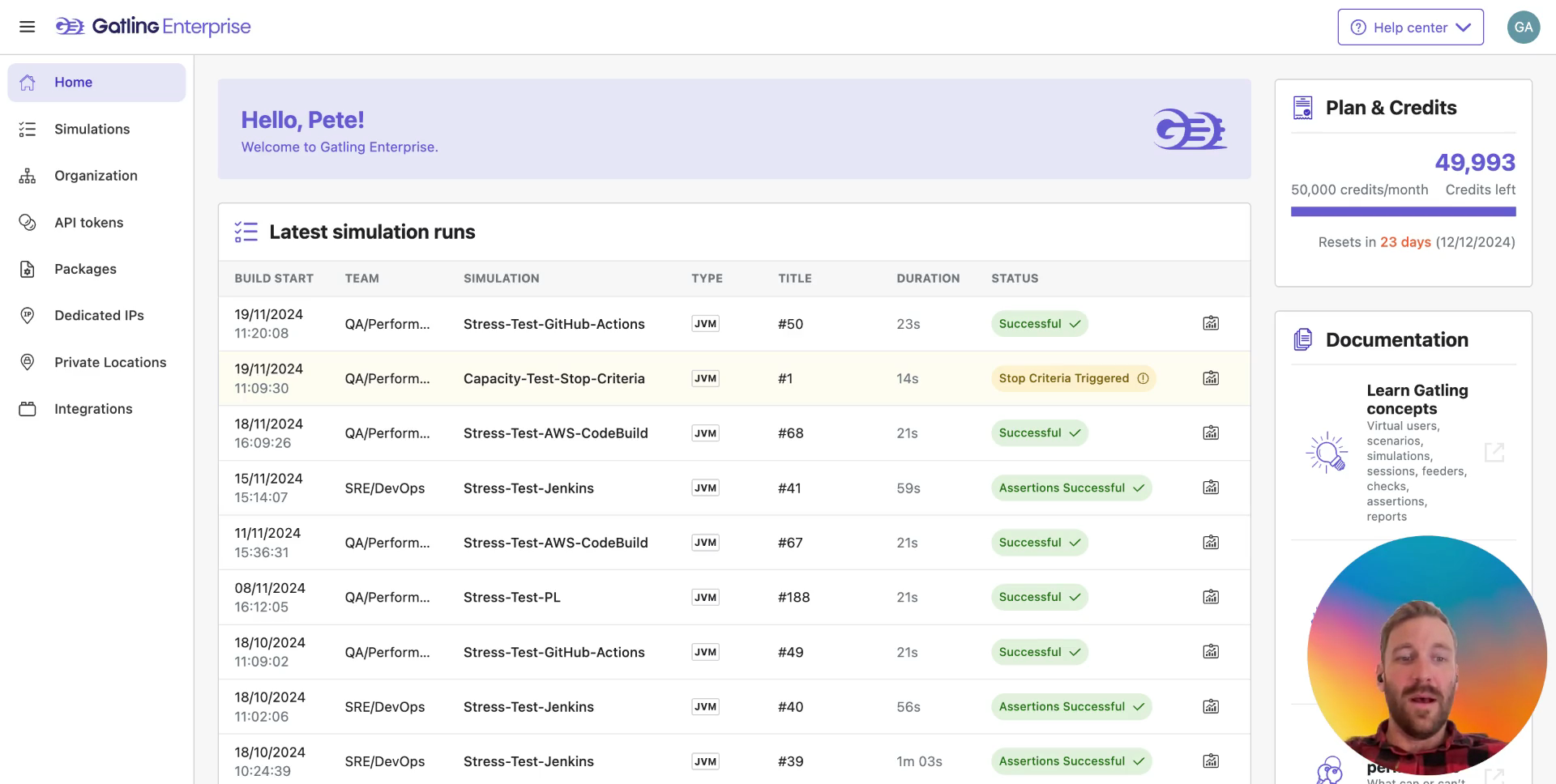Click the Packages file icon
The height and width of the screenshot is (784, 1556).
28,269
